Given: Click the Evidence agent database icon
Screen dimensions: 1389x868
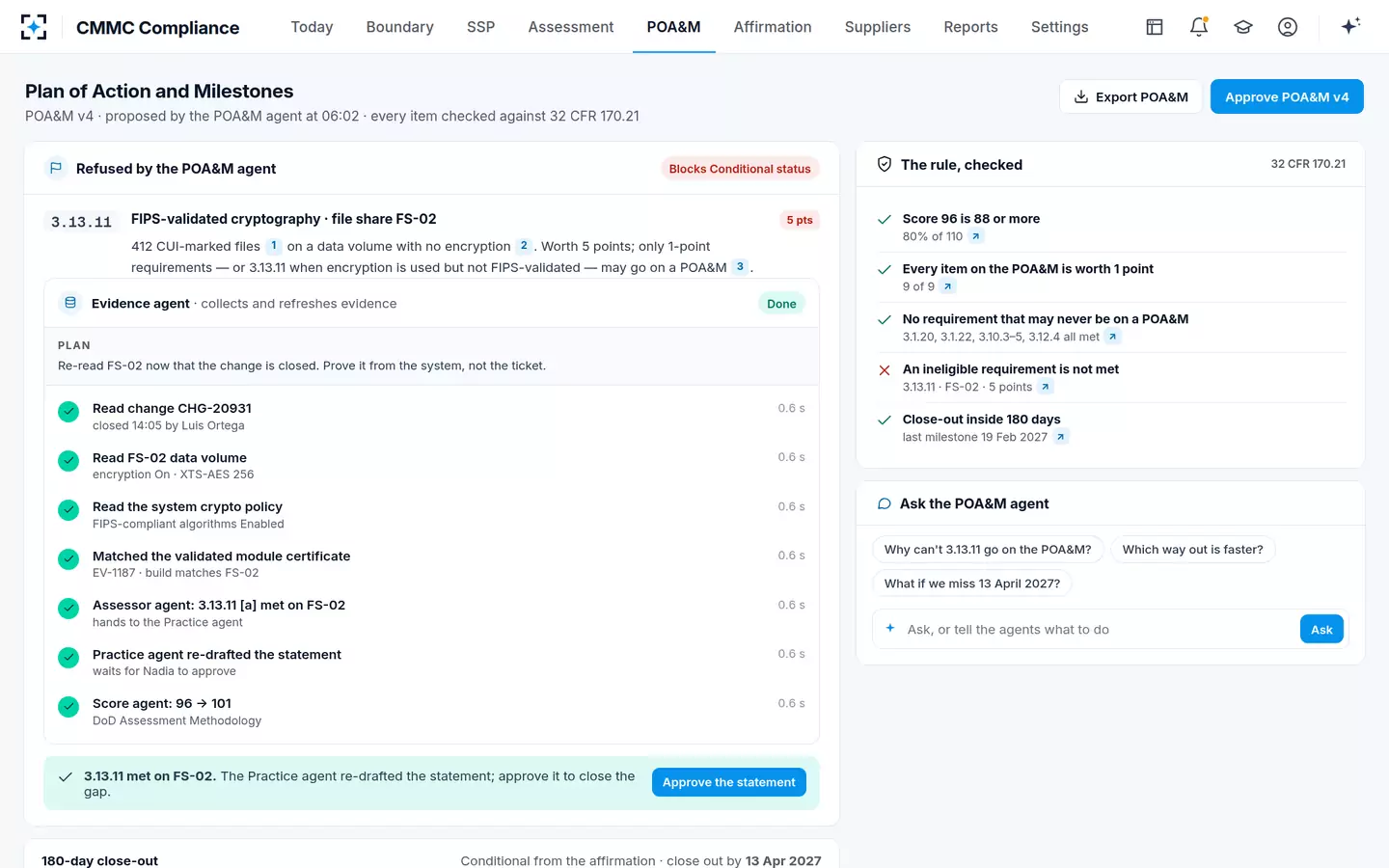Looking at the screenshot, I should (x=70, y=303).
